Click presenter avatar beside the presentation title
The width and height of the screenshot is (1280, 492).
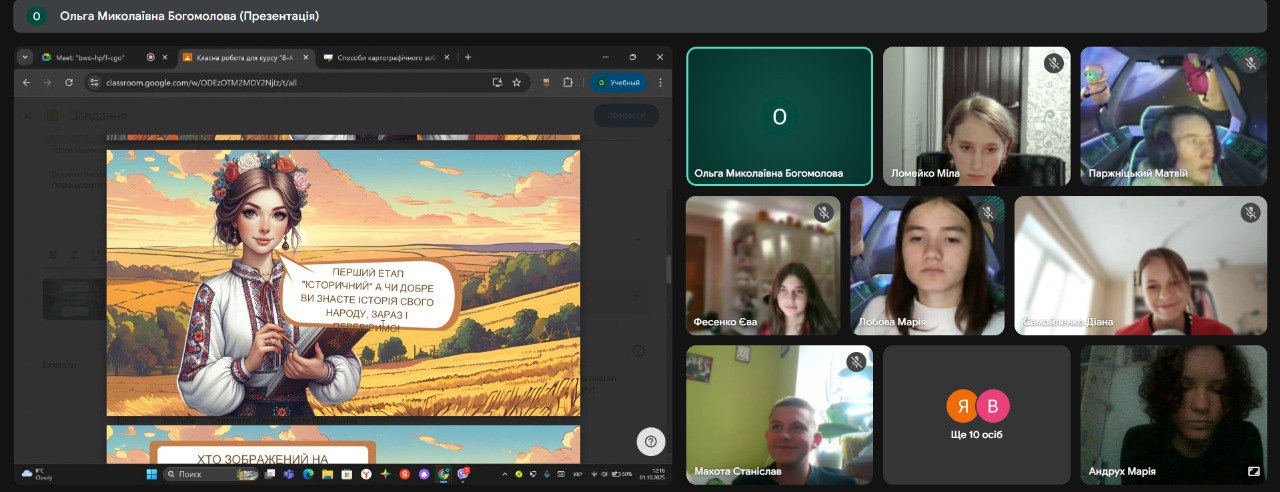pos(37,16)
